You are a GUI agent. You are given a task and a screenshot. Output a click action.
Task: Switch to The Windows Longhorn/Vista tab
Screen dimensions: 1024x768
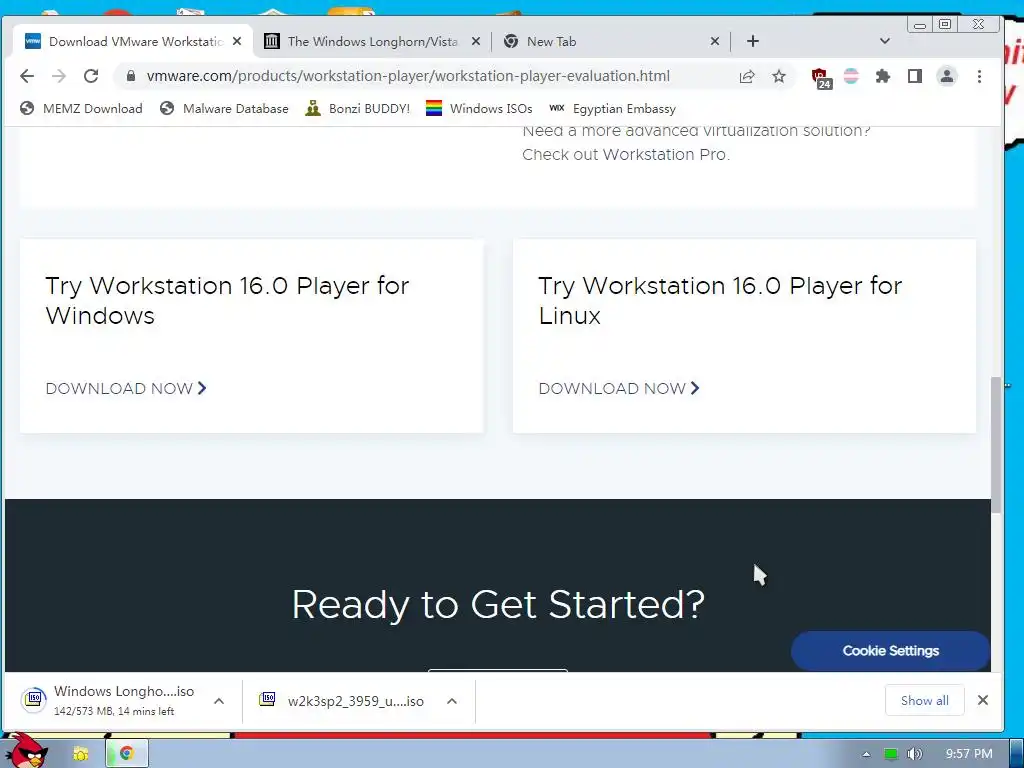click(372, 41)
